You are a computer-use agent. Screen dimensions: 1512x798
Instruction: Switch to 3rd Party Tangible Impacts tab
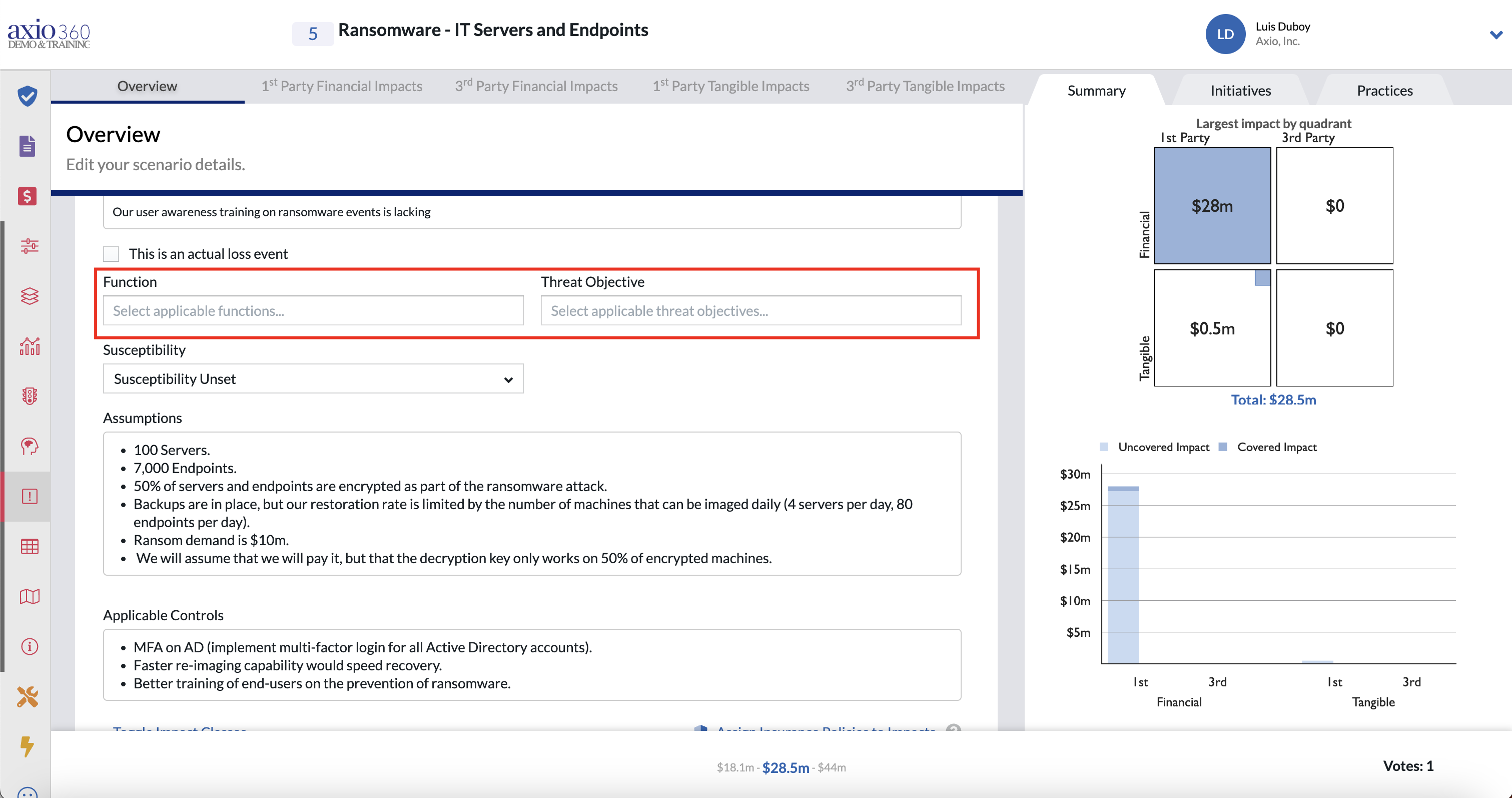coord(925,86)
